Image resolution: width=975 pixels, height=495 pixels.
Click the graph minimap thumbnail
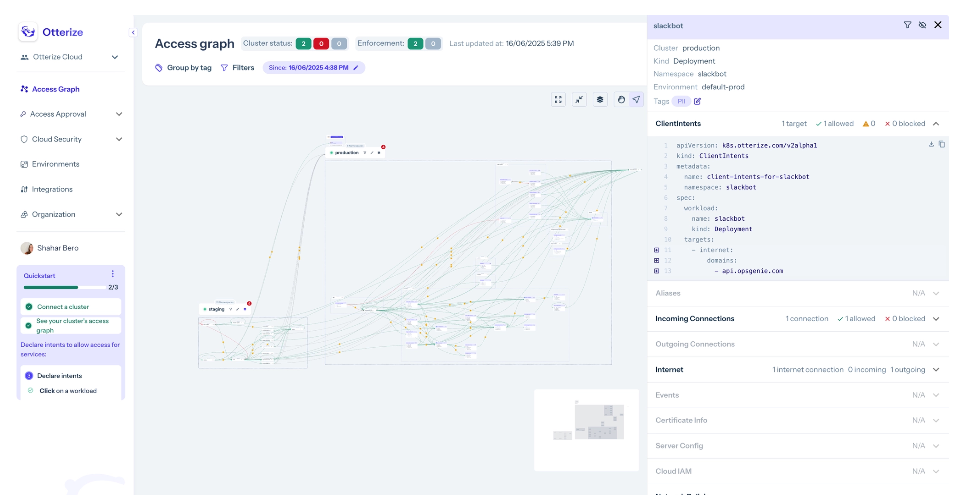pyautogui.click(x=586, y=430)
